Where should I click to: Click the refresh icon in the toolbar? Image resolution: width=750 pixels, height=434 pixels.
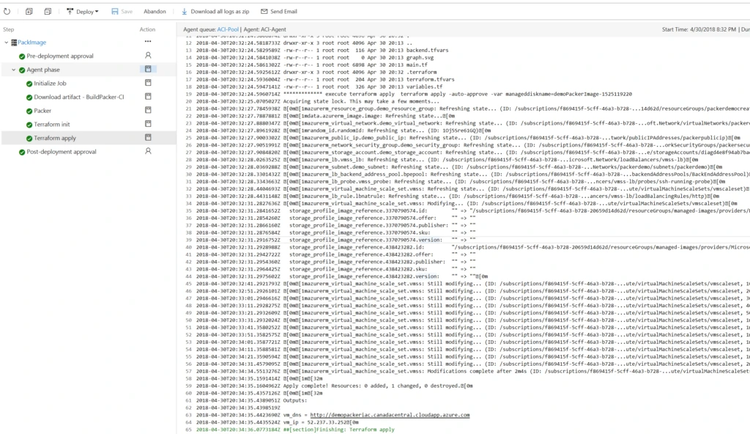7,11
